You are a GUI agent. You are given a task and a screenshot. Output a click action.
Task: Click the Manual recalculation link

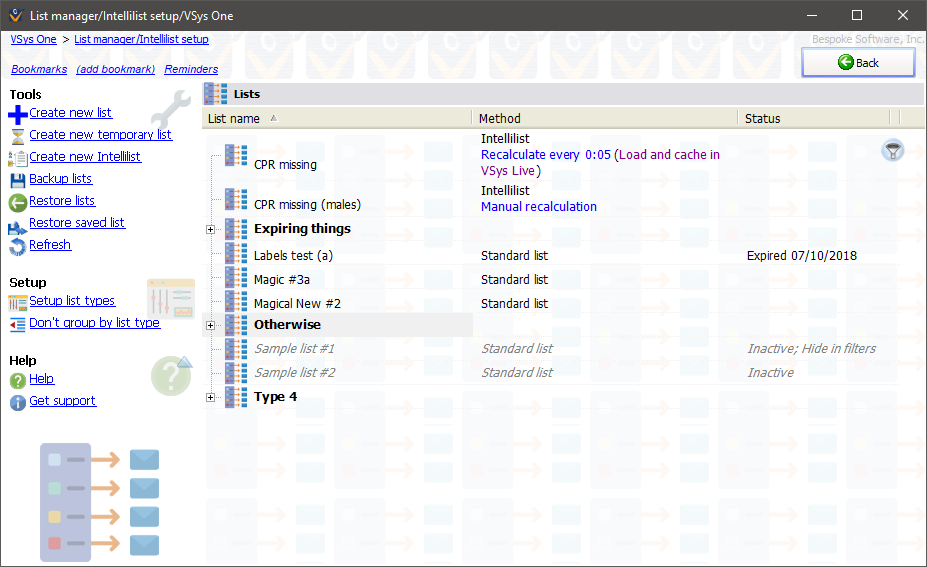(x=539, y=206)
